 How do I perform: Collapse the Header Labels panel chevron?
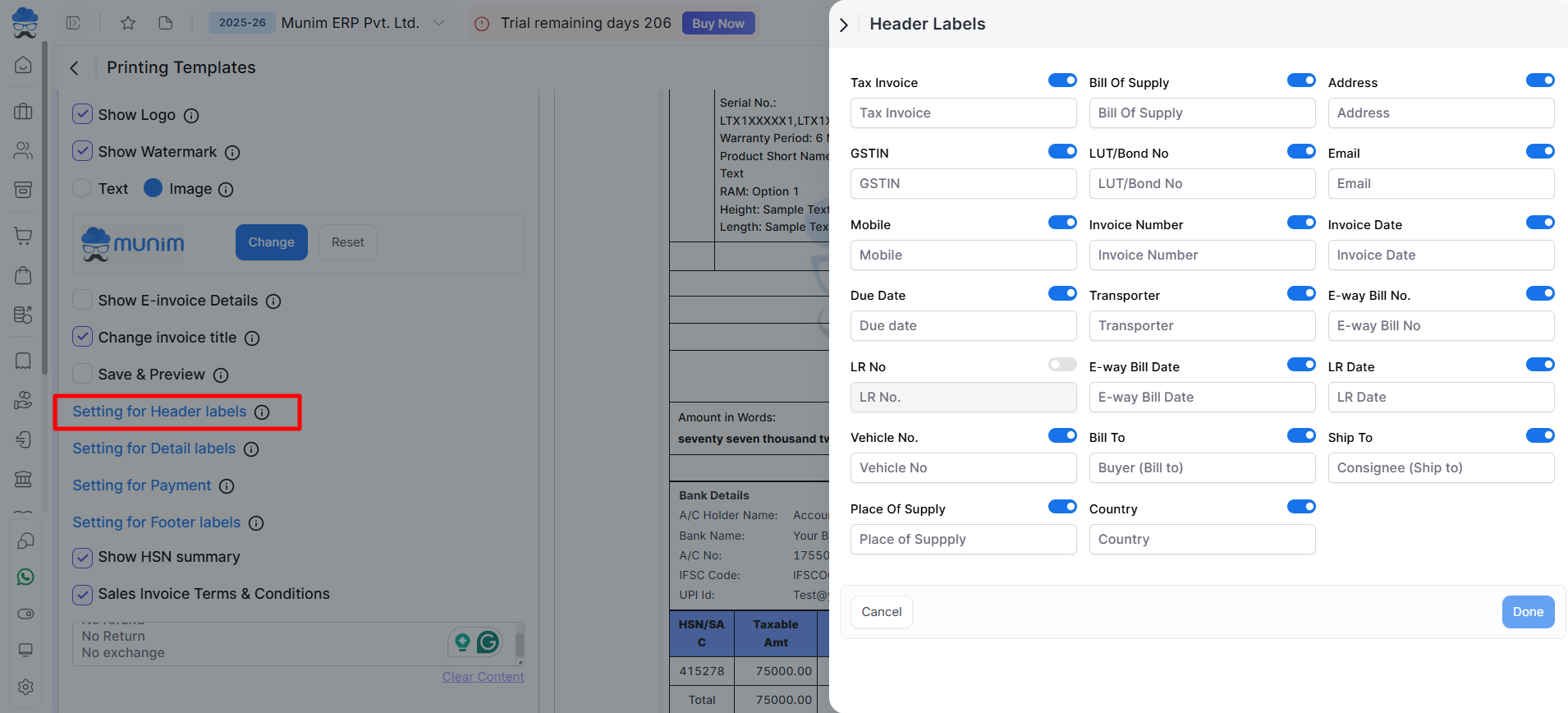(844, 25)
